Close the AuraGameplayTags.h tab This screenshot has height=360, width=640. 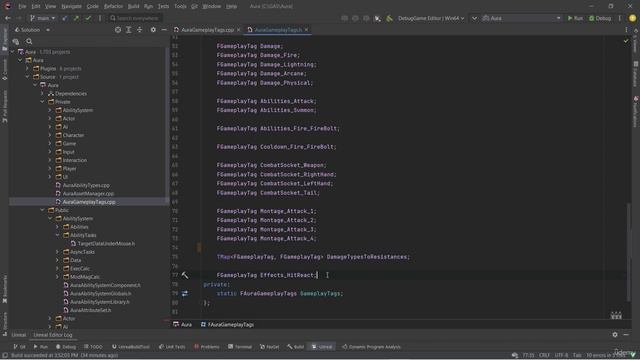coord(307,30)
